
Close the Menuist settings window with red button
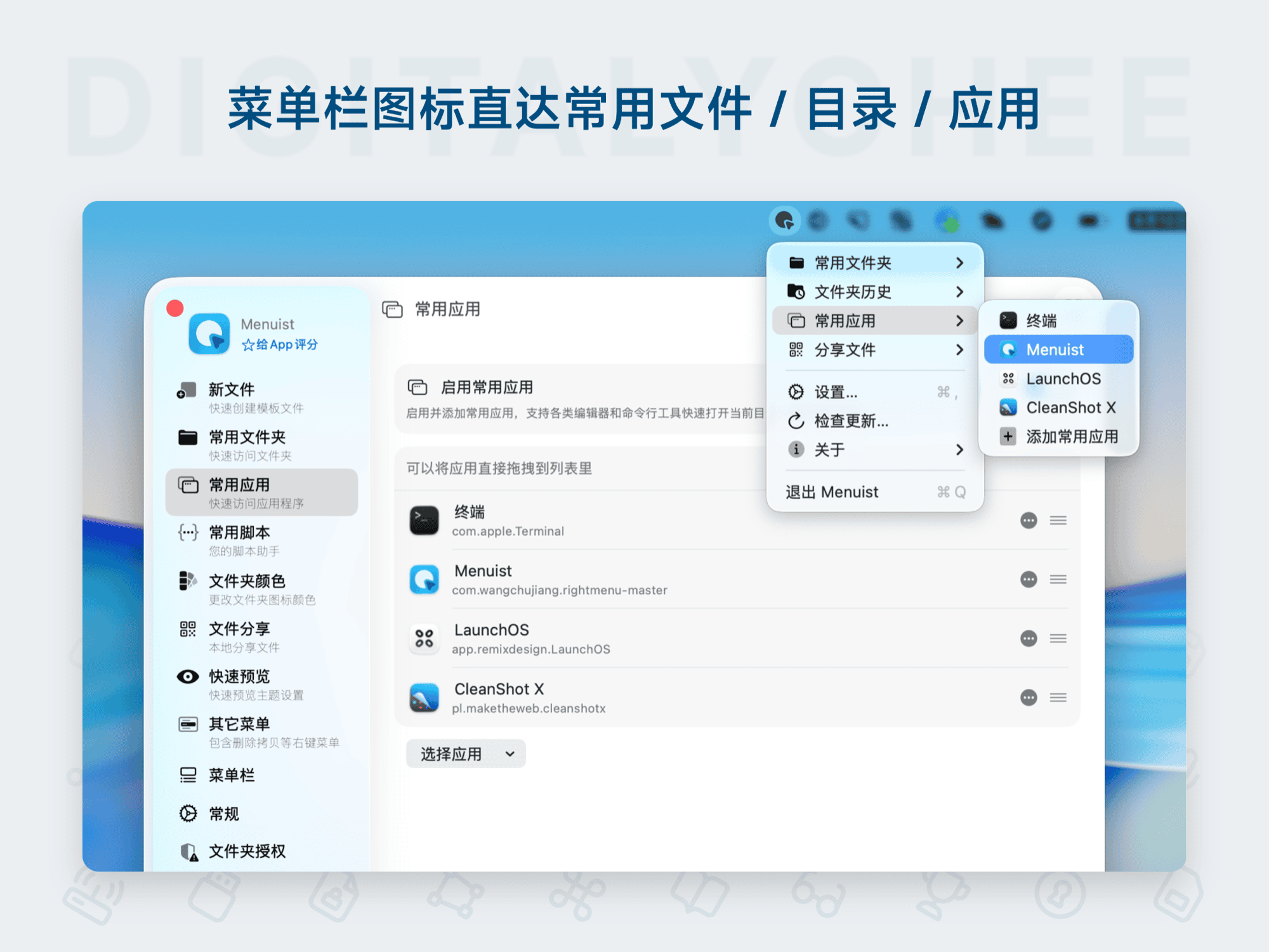pos(175,308)
